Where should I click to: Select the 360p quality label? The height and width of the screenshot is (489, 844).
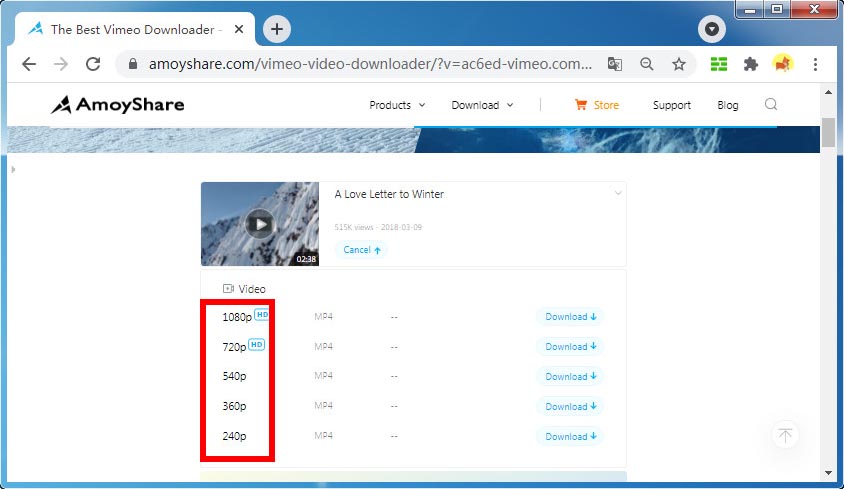pyautogui.click(x=234, y=406)
